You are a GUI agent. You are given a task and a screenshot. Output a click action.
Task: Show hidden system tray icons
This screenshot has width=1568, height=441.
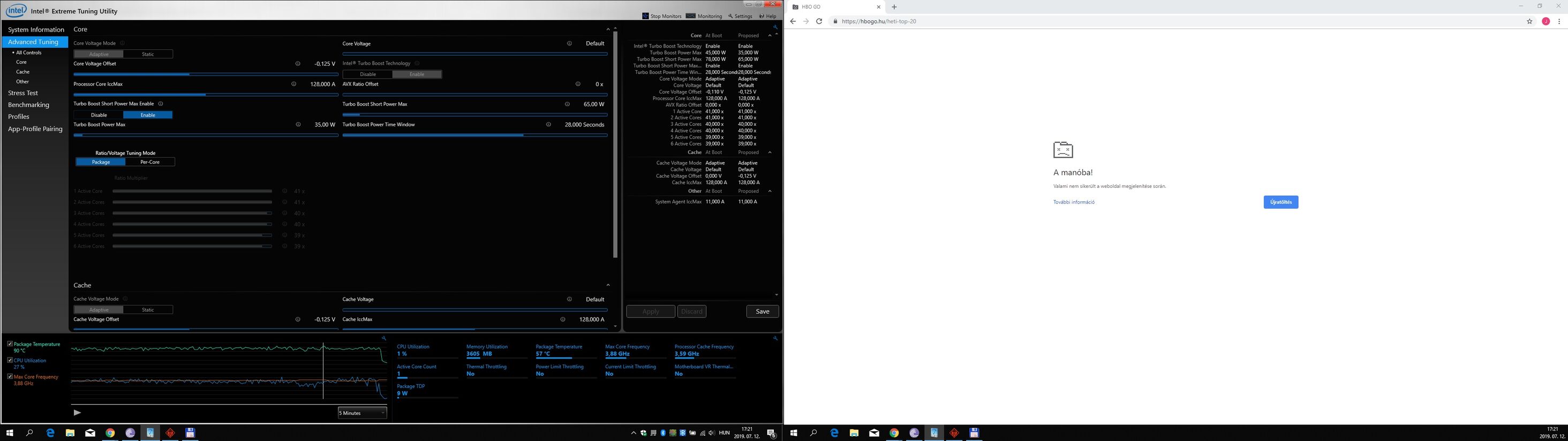coord(633,433)
